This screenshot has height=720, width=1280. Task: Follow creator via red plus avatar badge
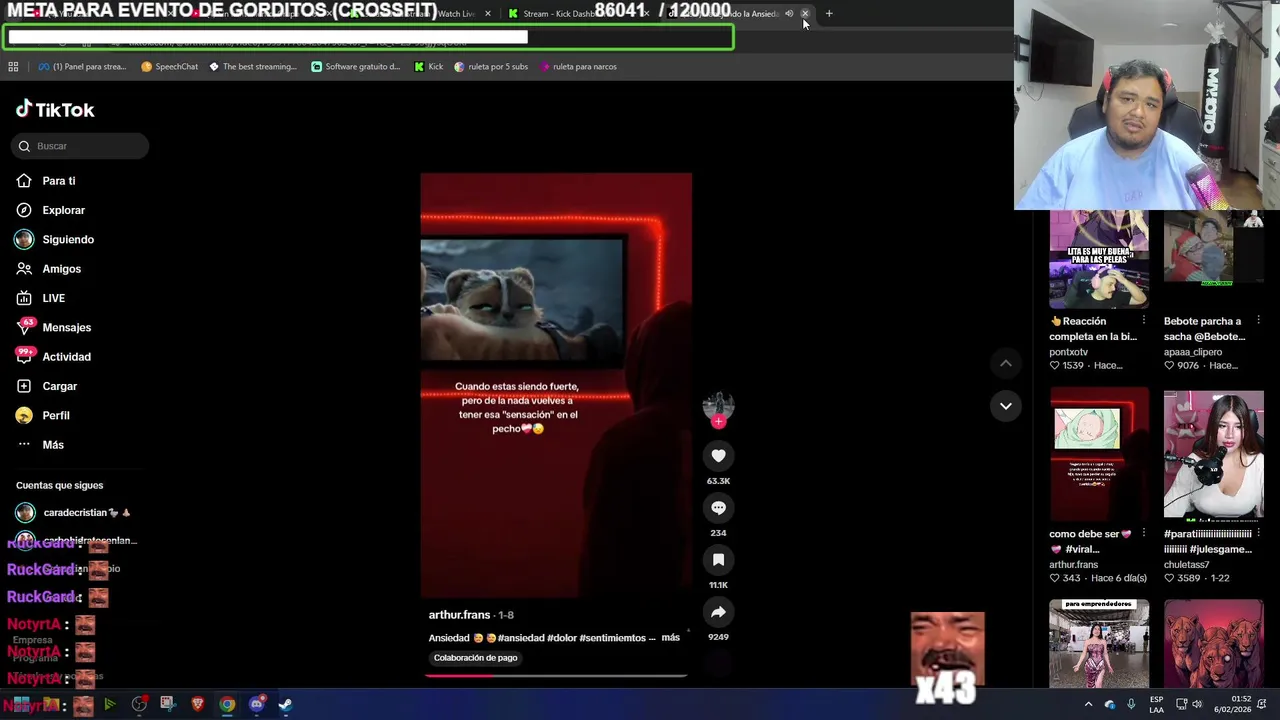[x=718, y=422]
